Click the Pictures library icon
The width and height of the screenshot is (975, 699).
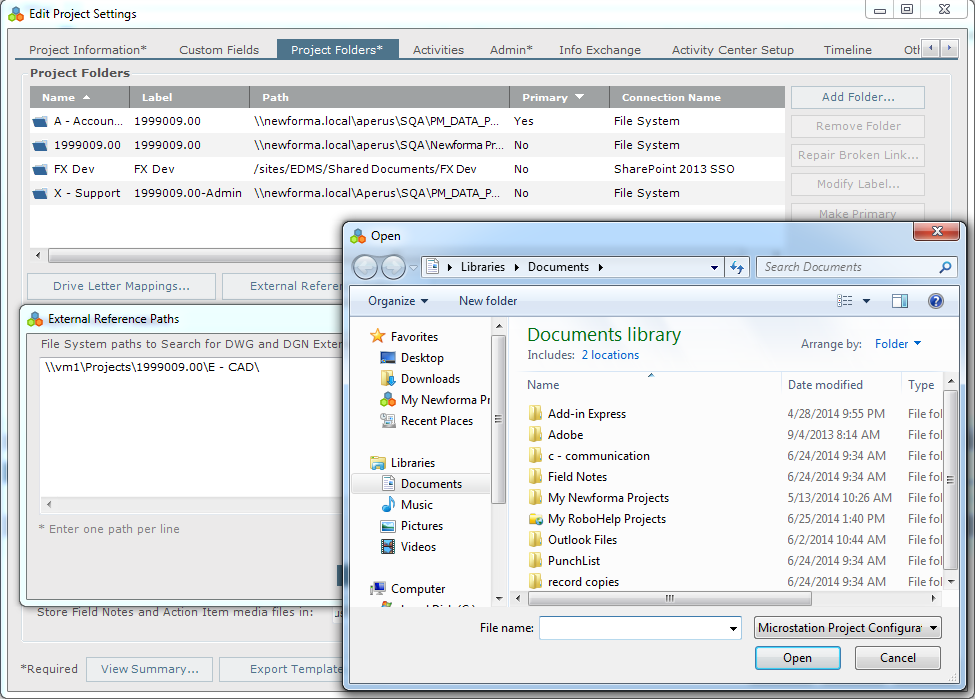tap(387, 526)
